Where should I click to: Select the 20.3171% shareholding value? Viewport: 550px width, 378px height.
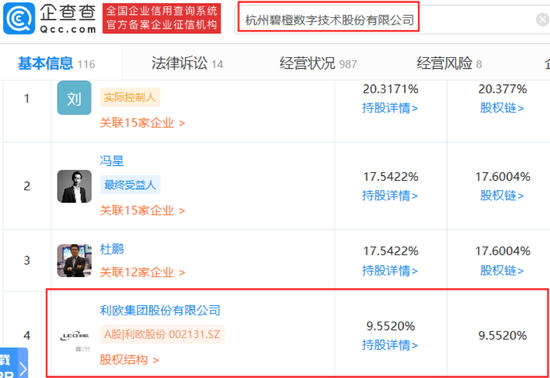click(x=390, y=89)
